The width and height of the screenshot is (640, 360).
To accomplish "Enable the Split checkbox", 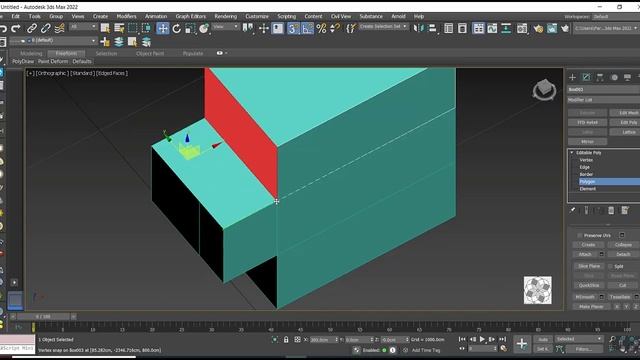I will 611,266.
